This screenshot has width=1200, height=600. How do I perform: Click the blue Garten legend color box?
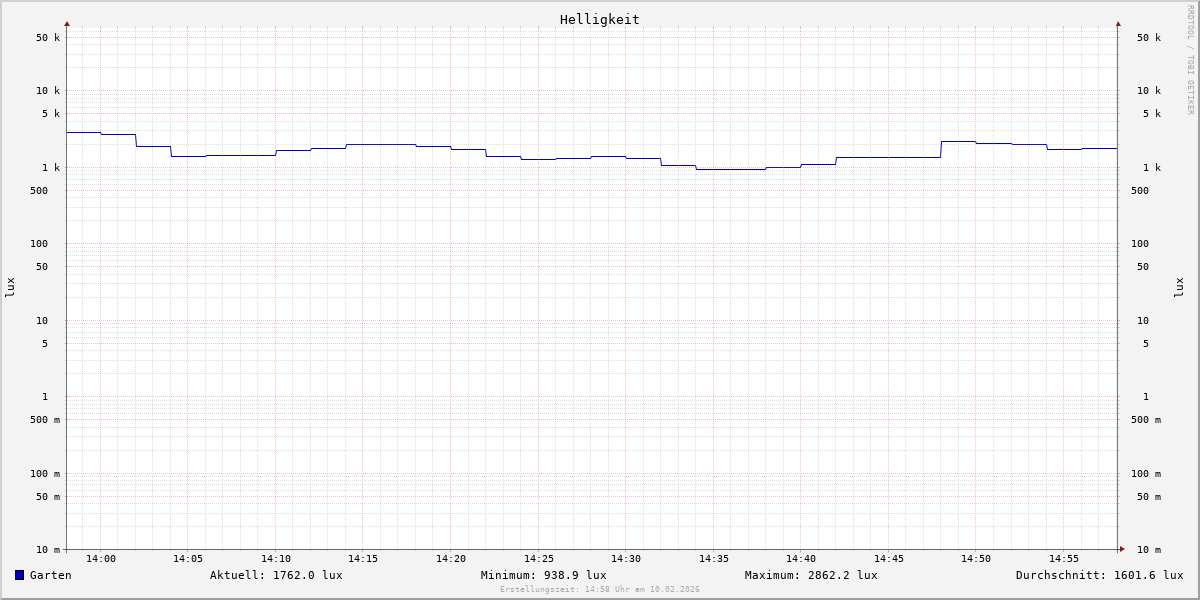coord(19,575)
